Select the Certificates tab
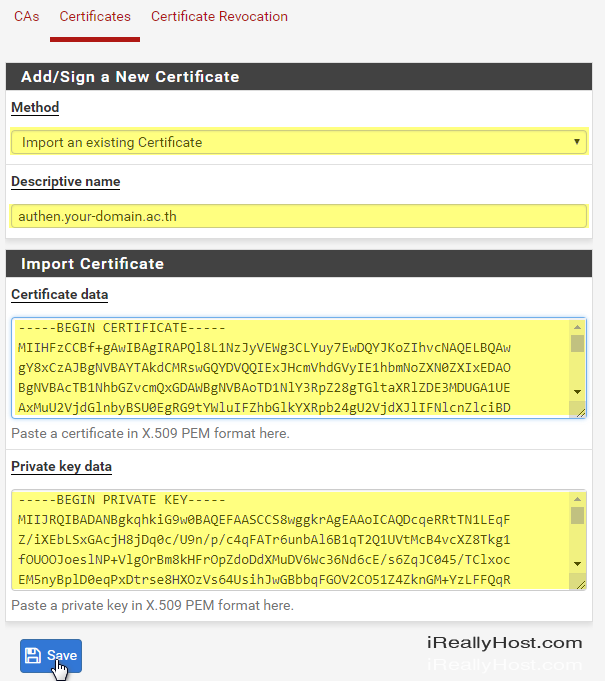The image size is (605, 681). (x=95, y=17)
